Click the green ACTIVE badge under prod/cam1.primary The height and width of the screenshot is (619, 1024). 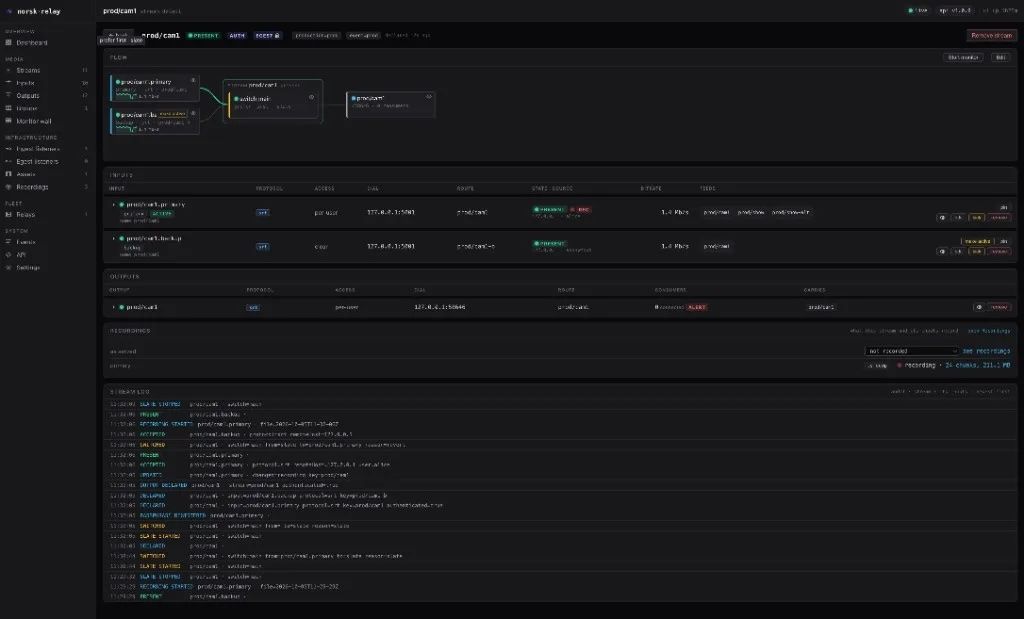(x=162, y=214)
